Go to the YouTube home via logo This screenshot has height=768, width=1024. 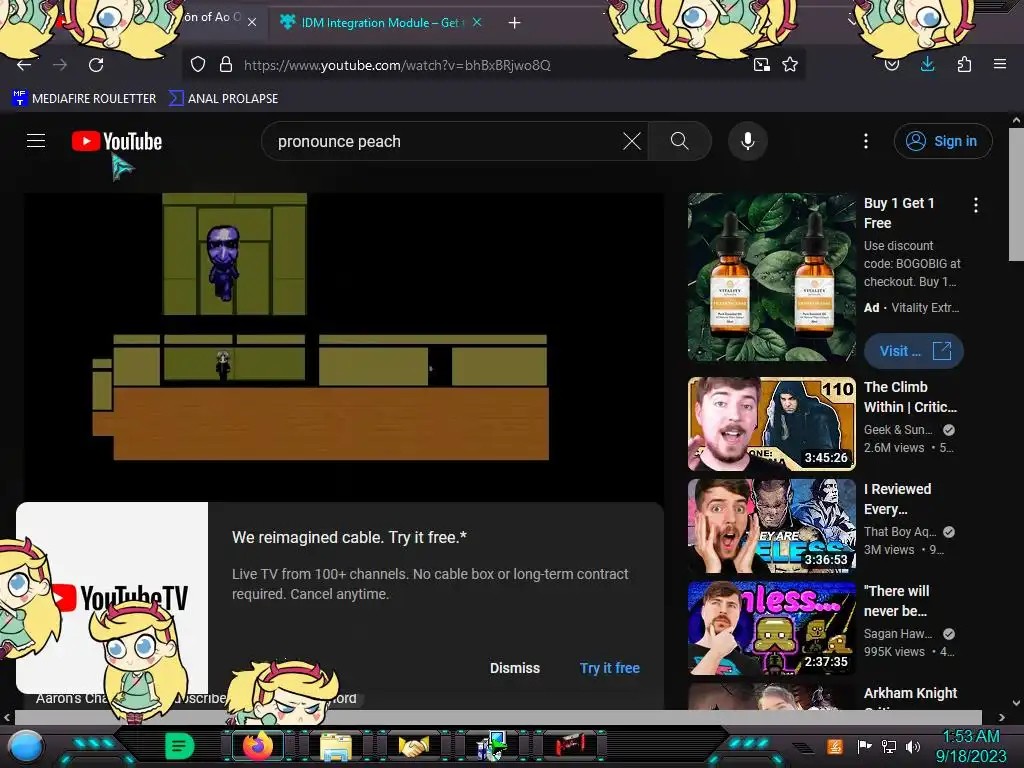point(117,141)
